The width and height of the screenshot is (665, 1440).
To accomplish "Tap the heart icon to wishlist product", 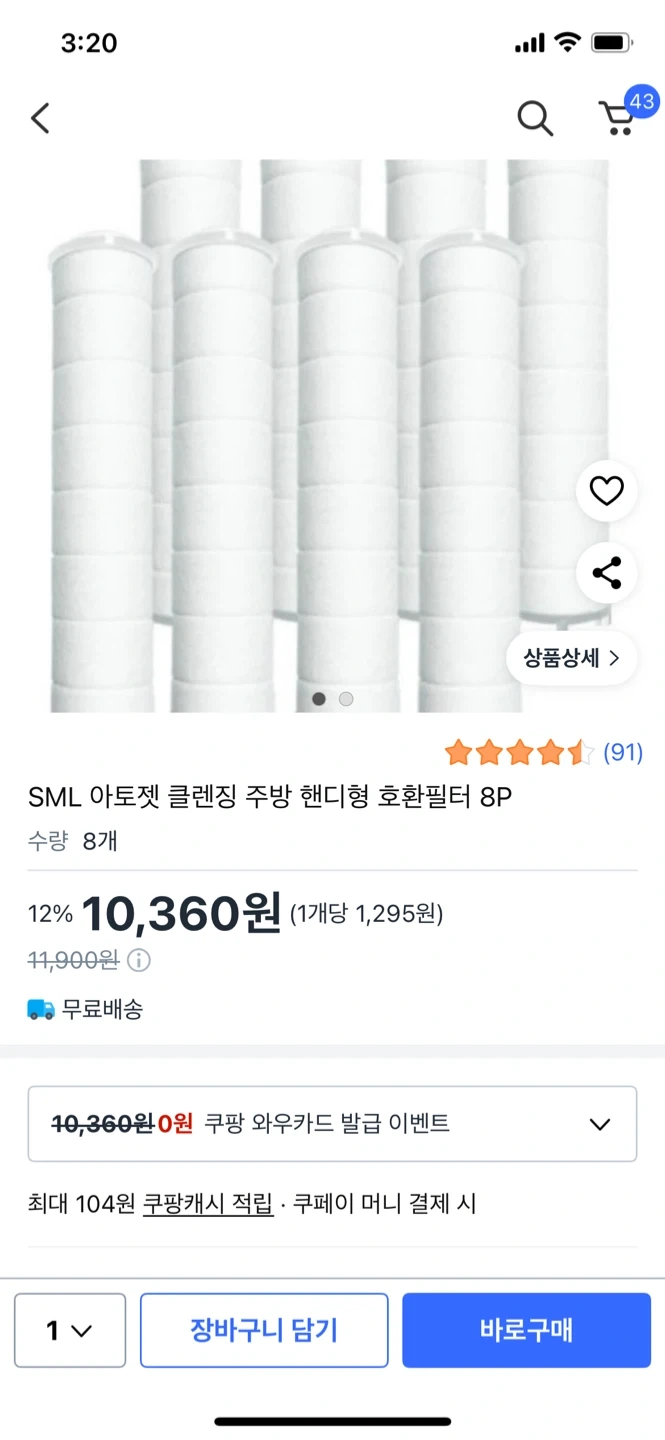I will click(x=606, y=491).
